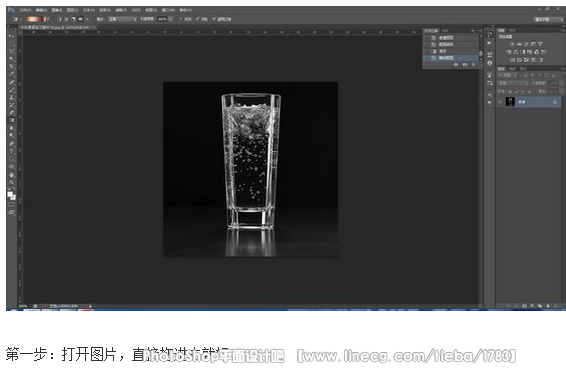
Task: Add a Hue/Saturation adjustment
Action: click(509, 52)
